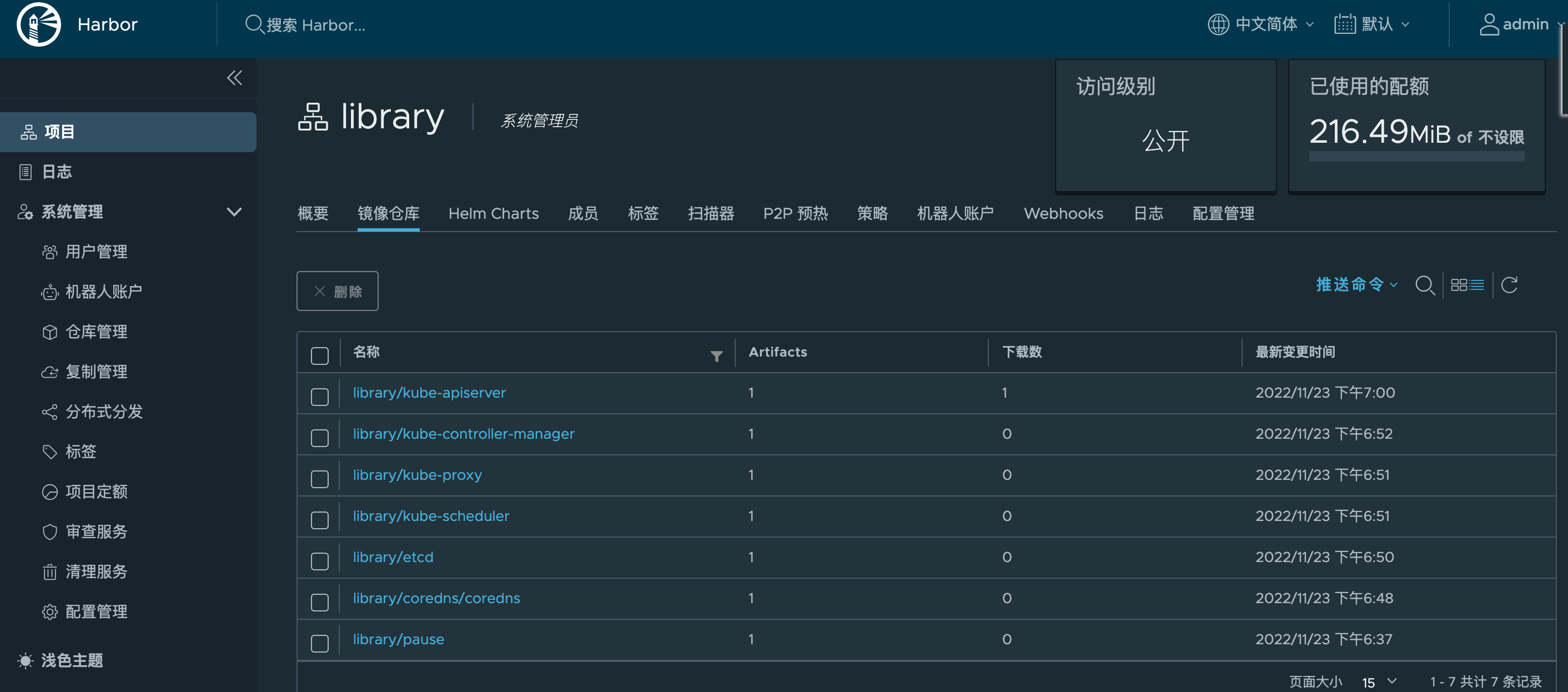Sort by the Artifacts column header

point(778,352)
